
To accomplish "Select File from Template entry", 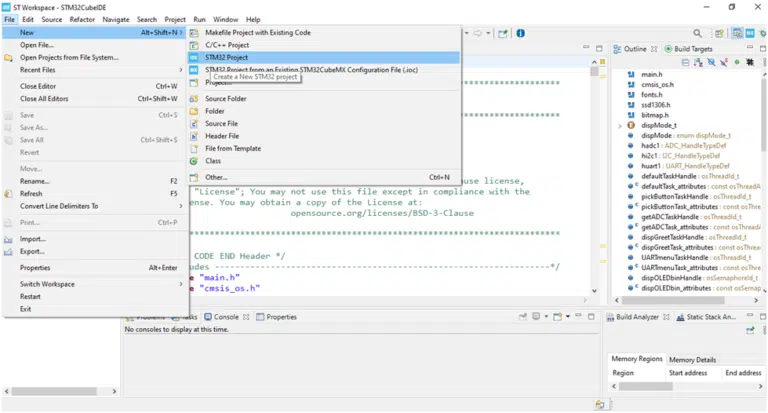I will coord(324,148).
